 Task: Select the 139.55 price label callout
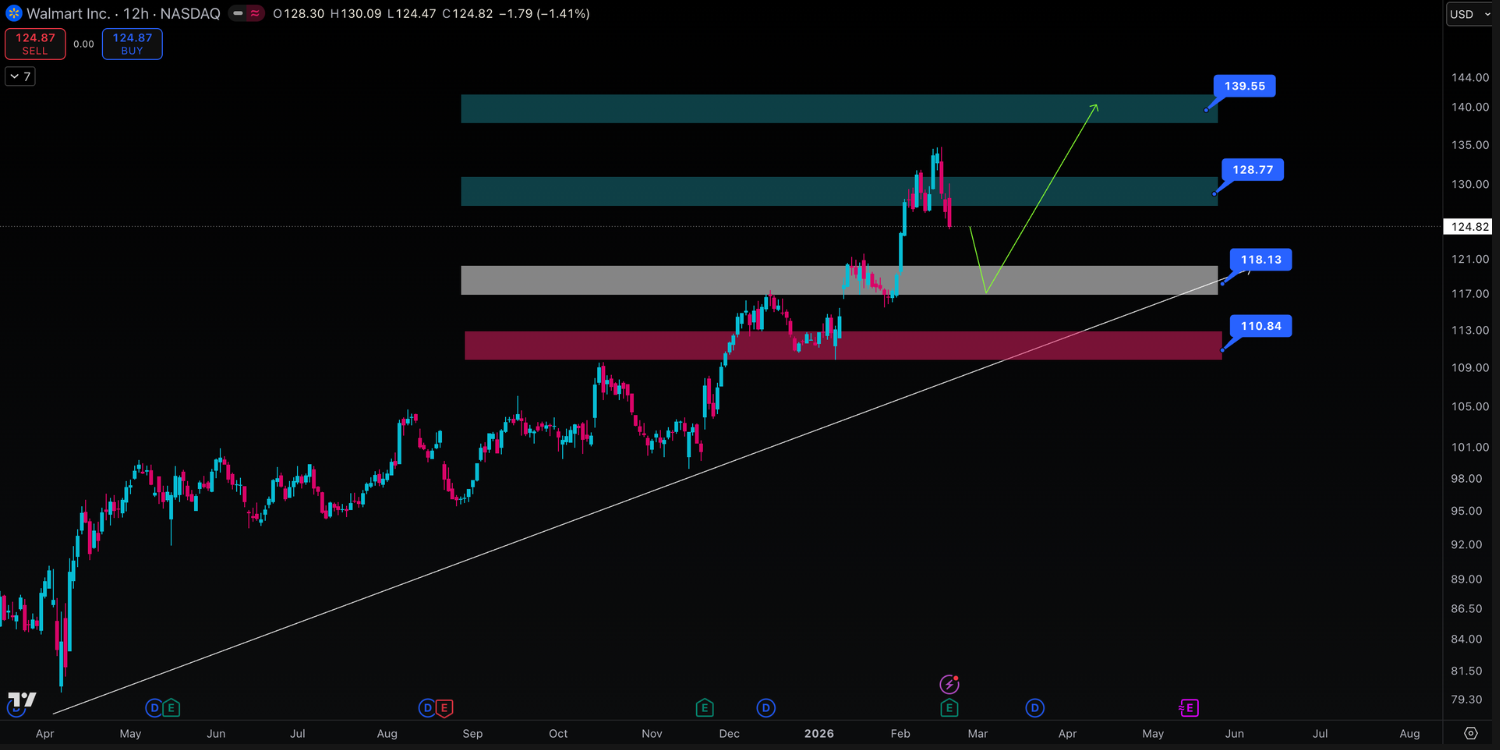pyautogui.click(x=1245, y=86)
